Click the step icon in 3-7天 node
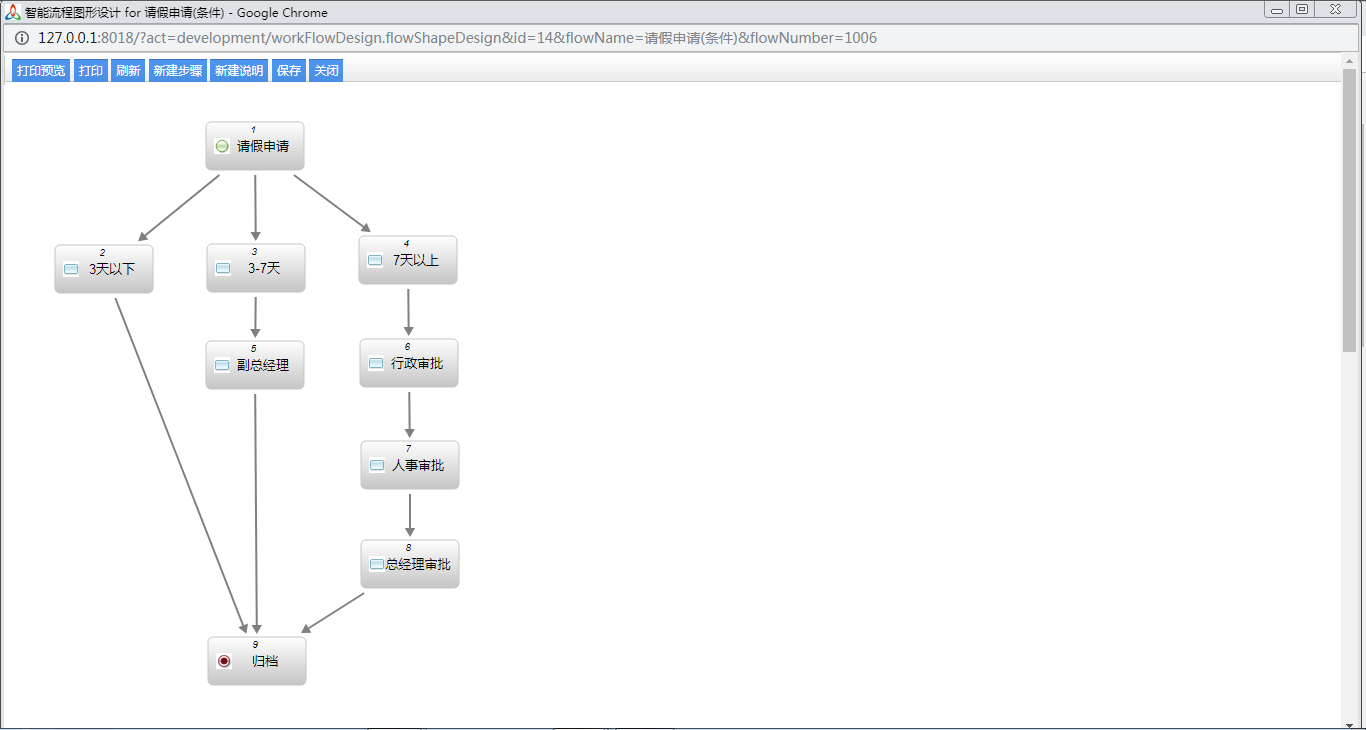 pyautogui.click(x=223, y=269)
